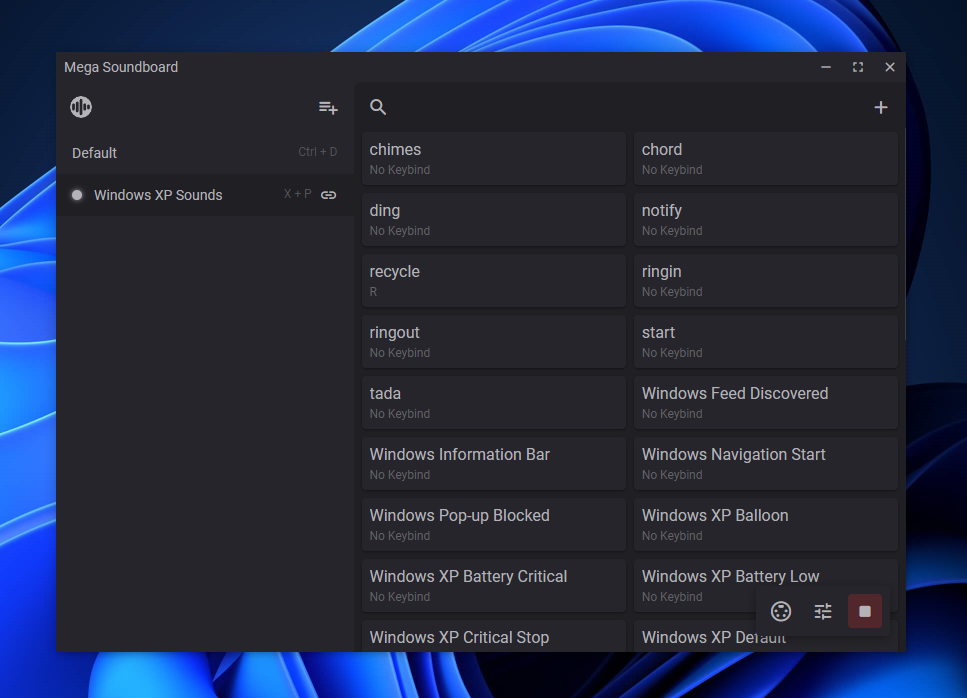This screenshot has height=698, width=967.
Task: Toggle fullscreen for the Mega Soundboard window
Action: (x=857, y=67)
